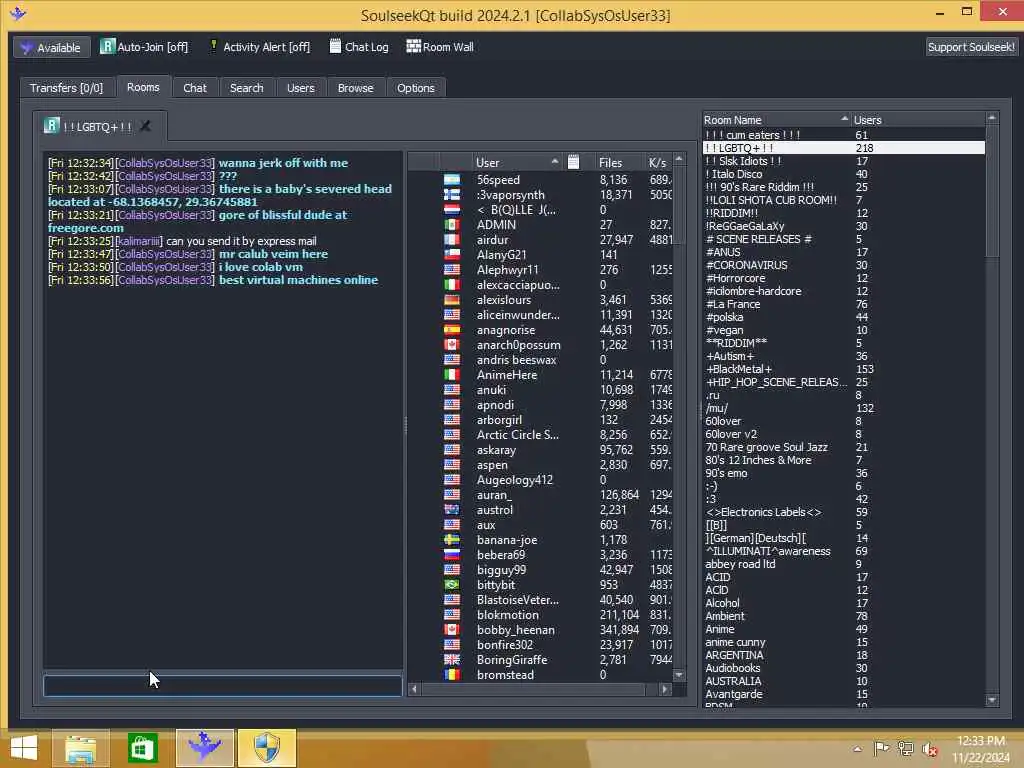
Task: Click the Soulseek bird taskbar icon
Action: click(x=204, y=748)
